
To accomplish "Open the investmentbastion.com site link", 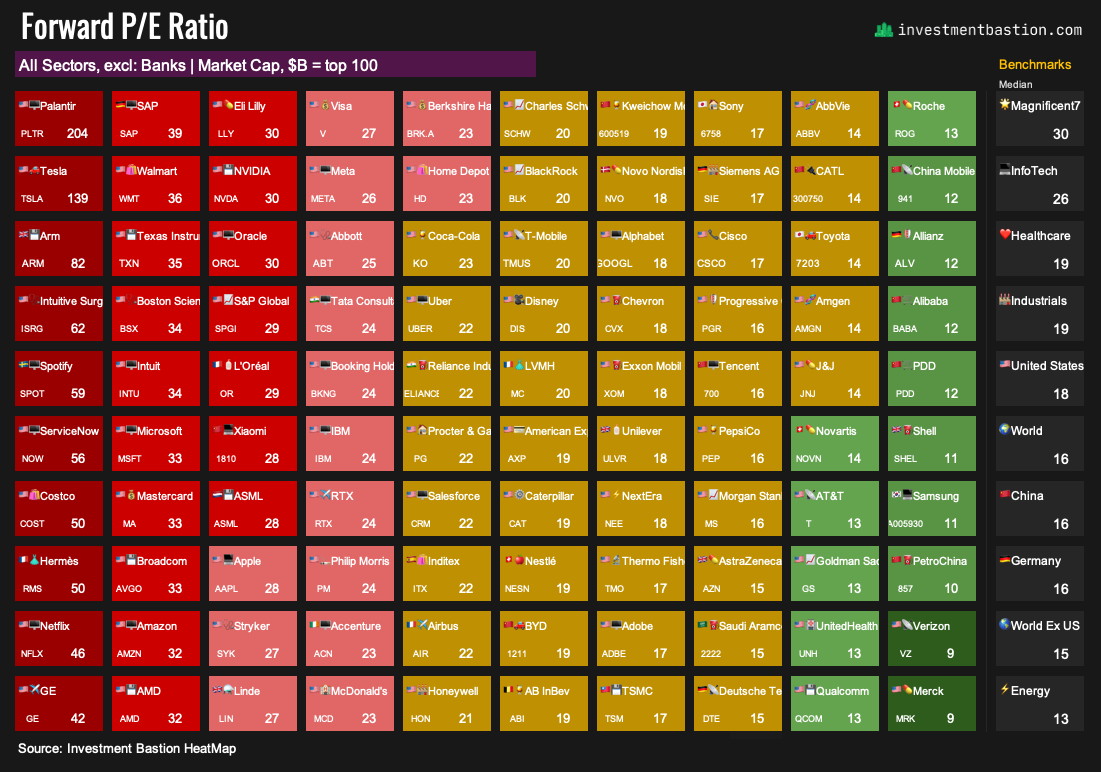I will coord(990,30).
